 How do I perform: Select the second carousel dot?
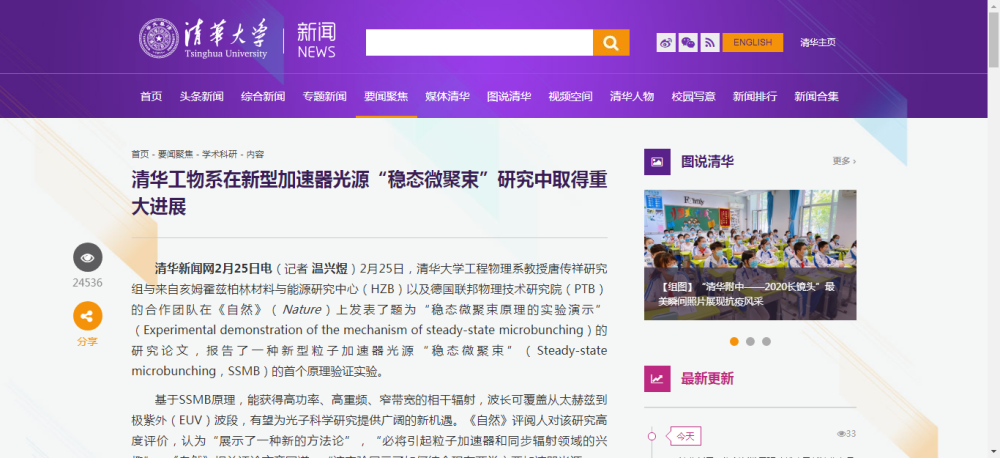[750, 341]
